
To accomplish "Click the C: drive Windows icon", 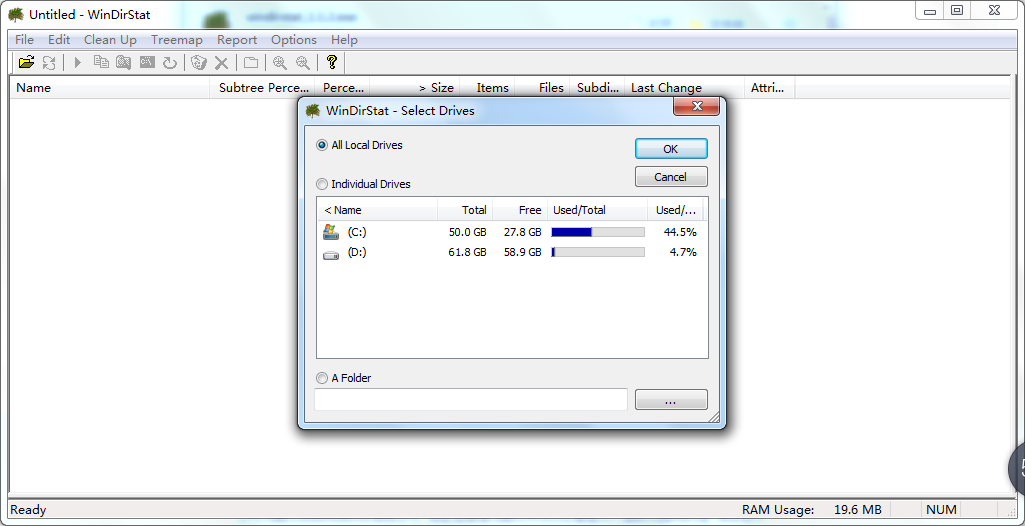I will [331, 232].
